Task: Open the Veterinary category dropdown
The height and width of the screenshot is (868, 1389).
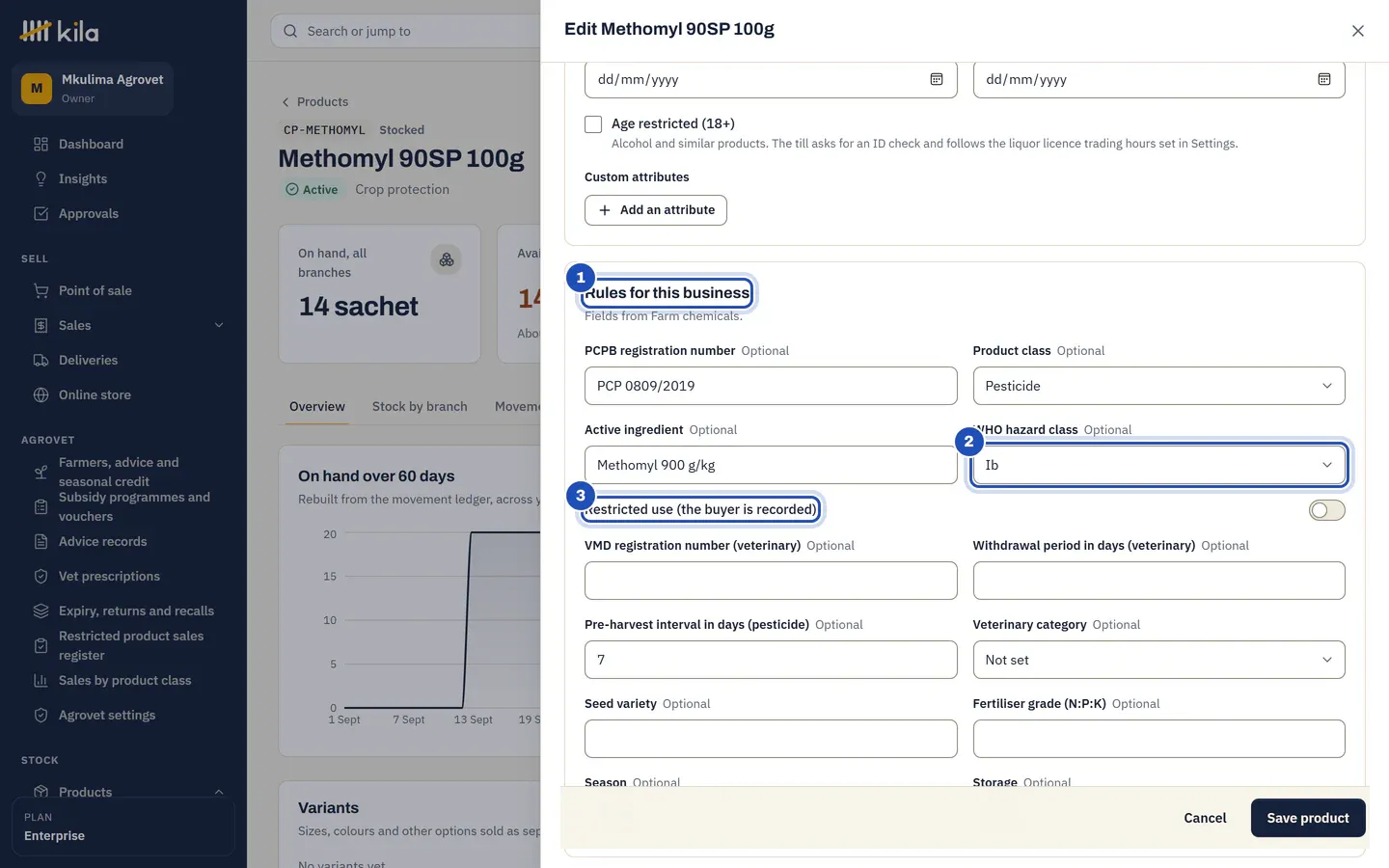Action: (1158, 660)
